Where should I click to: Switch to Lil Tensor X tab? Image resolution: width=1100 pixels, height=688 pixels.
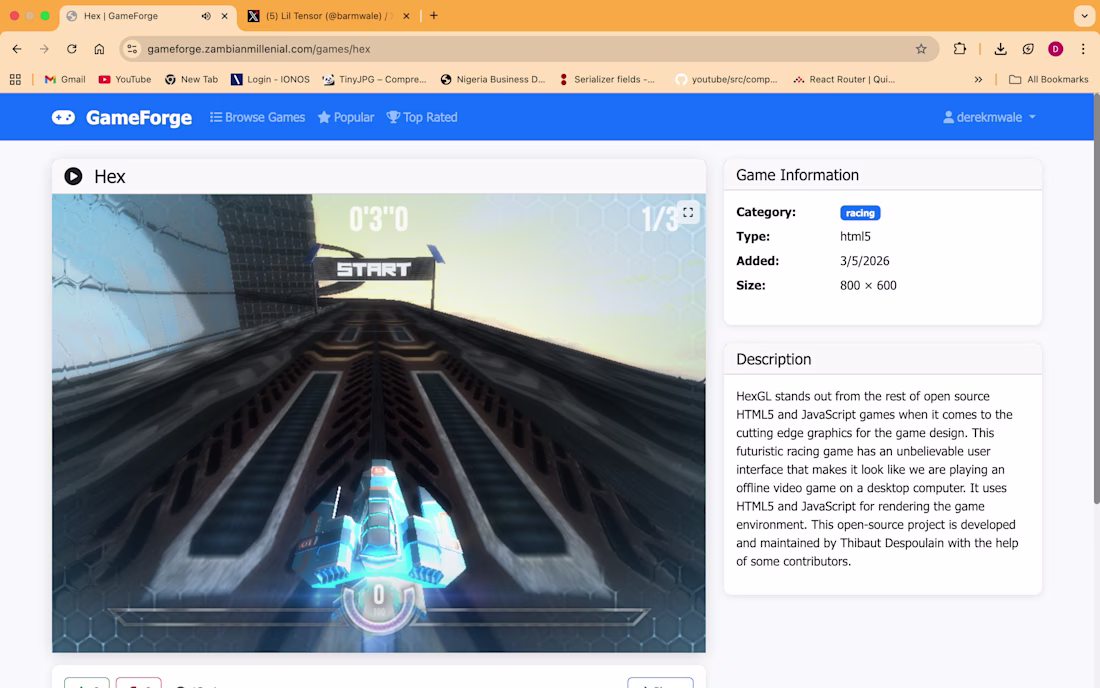tap(327, 16)
